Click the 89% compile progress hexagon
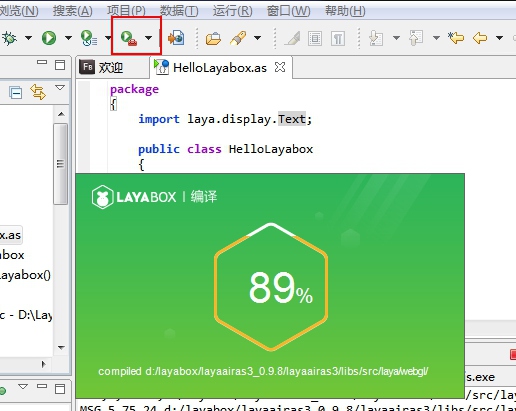 [271, 287]
